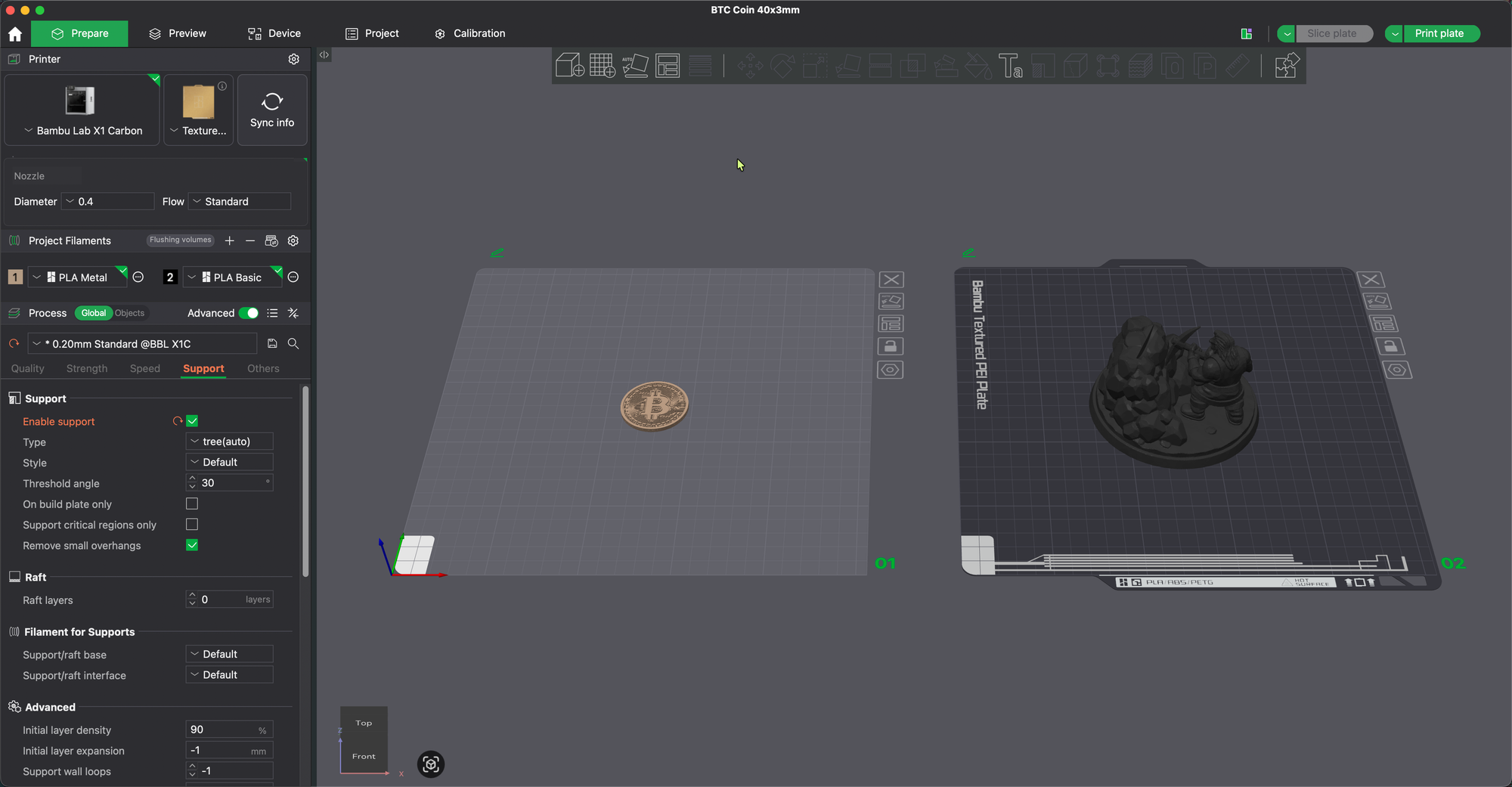This screenshot has width=1512, height=787.
Task: Click filament 1 tan color swatch
Action: [x=15, y=277]
